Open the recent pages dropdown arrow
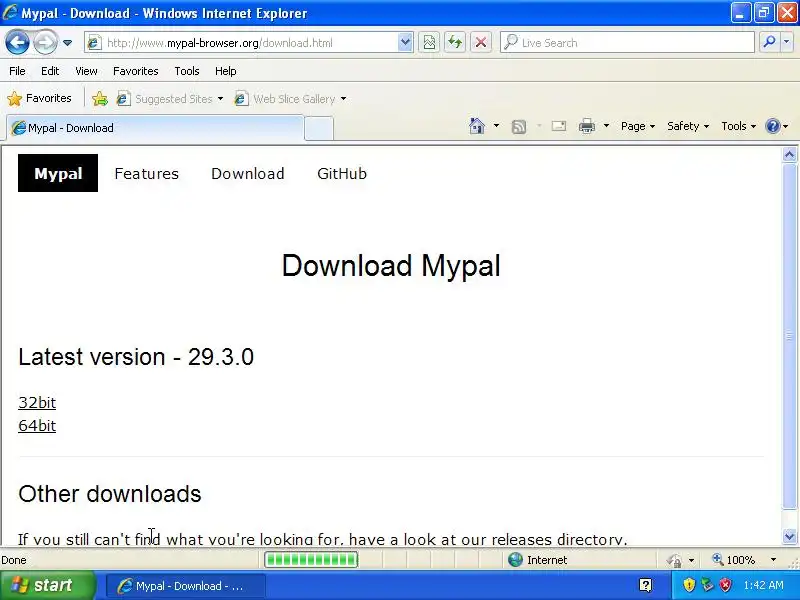The width and height of the screenshot is (800, 600). (x=67, y=43)
